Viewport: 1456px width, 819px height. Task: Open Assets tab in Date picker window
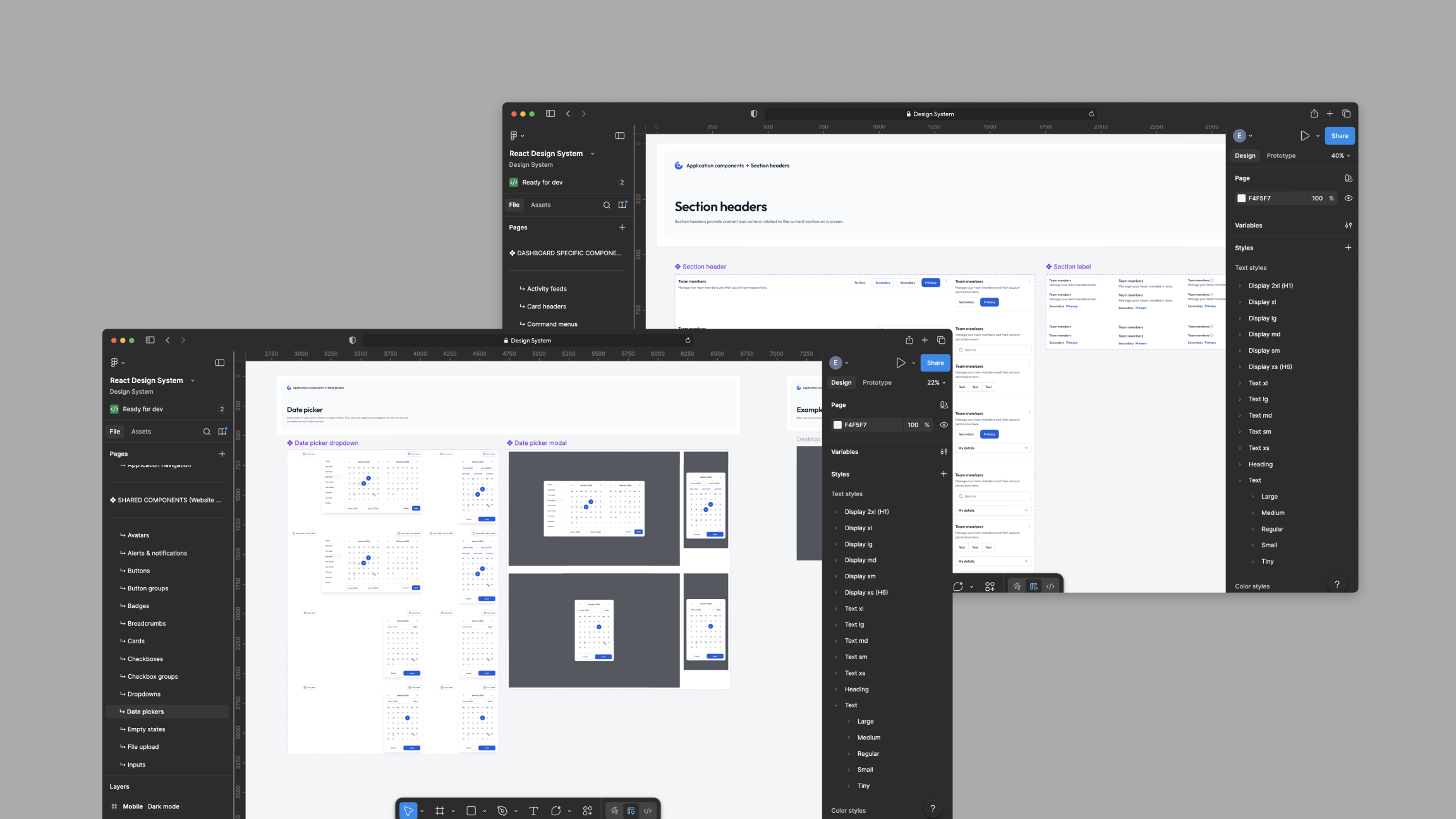coord(141,432)
